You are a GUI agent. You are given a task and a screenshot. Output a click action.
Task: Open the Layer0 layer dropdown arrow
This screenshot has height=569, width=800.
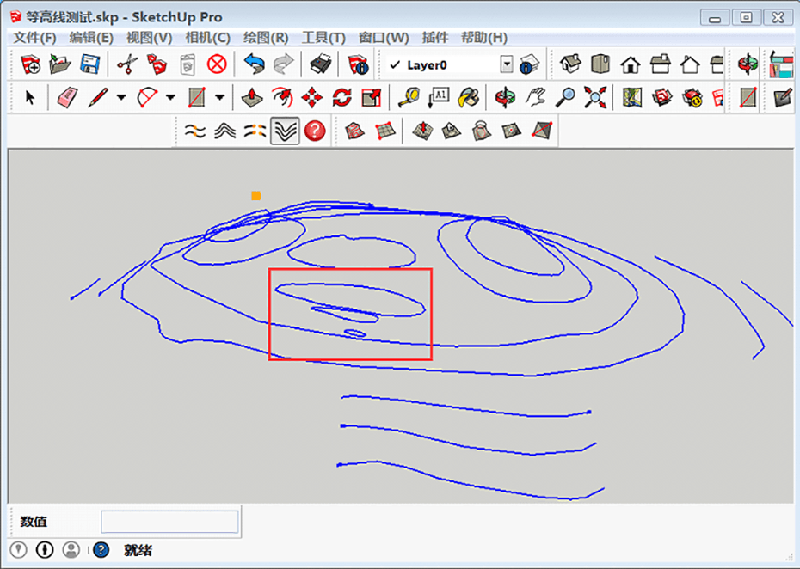point(507,64)
